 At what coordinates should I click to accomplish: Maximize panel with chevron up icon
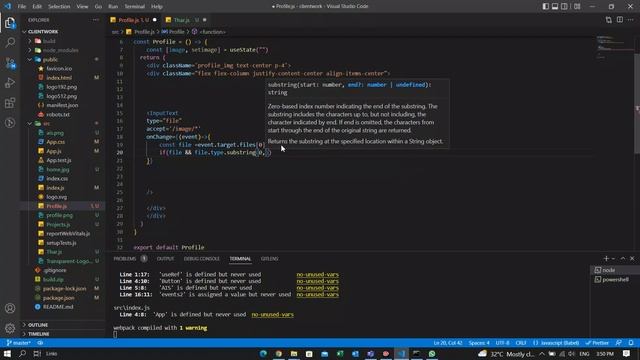(x=623, y=258)
